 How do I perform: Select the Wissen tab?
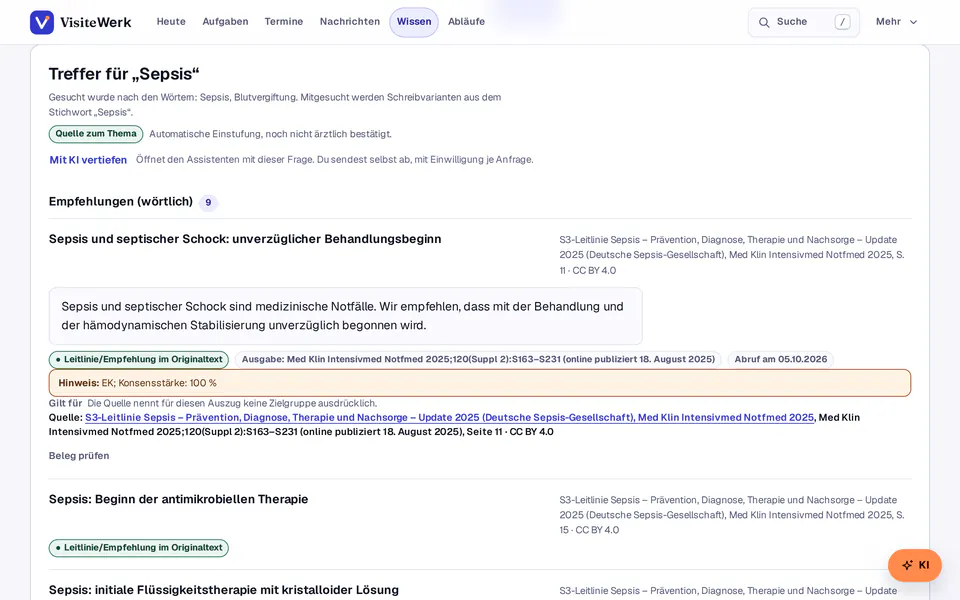[x=414, y=22]
